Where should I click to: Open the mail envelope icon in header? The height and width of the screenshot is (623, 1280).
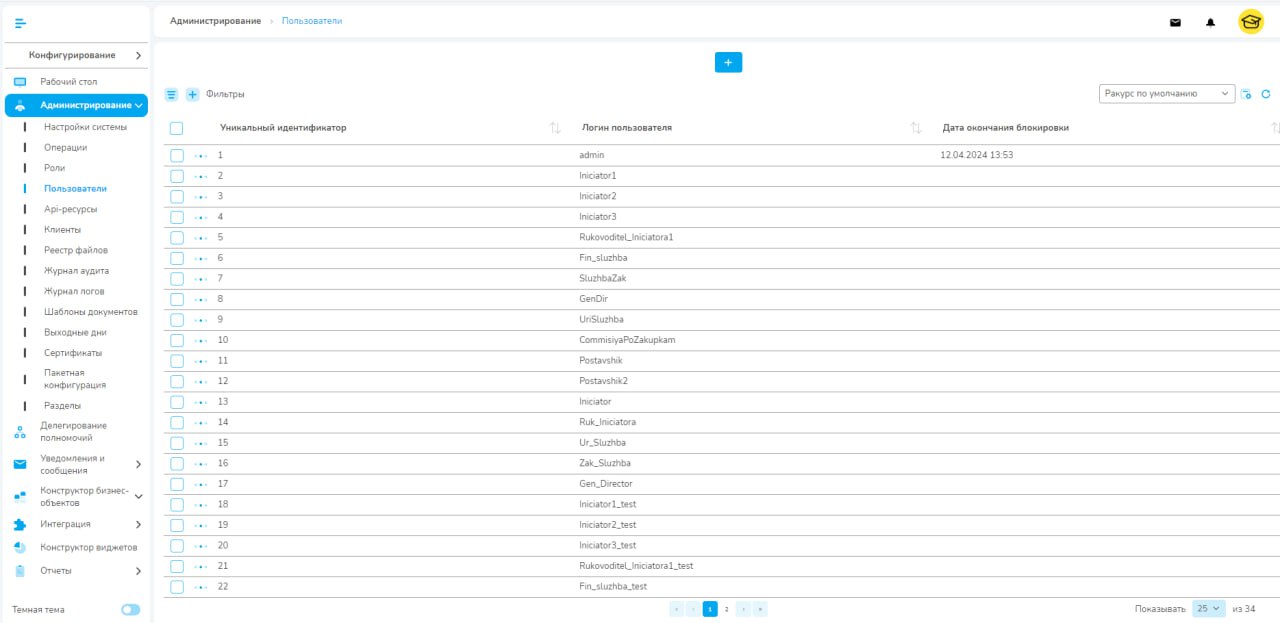pyautogui.click(x=1175, y=23)
